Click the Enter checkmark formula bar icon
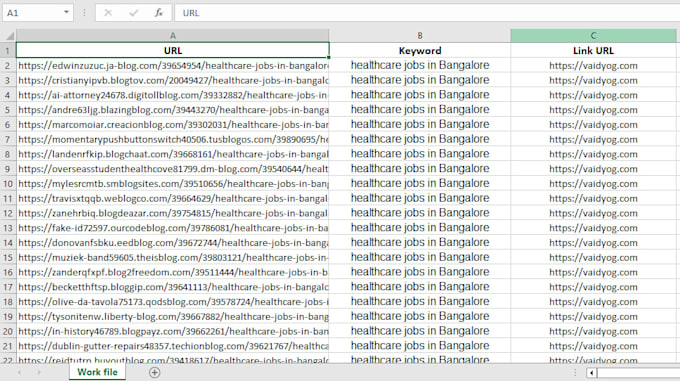Screen dimensions: 680x381 tap(134, 13)
